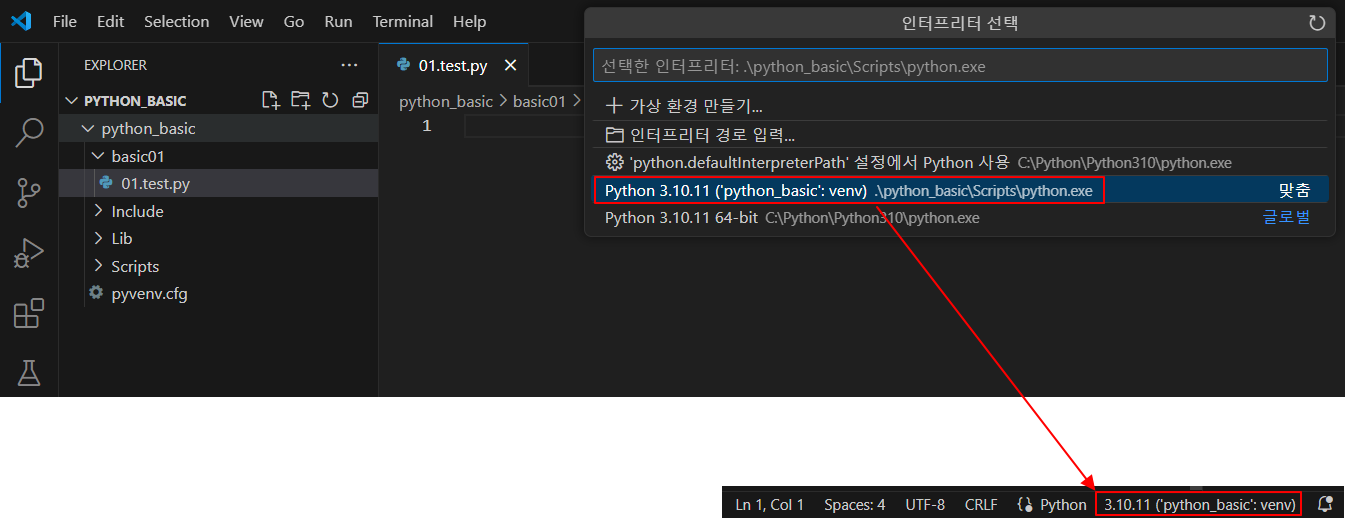Change file encoding via UTF-8

click(925, 505)
